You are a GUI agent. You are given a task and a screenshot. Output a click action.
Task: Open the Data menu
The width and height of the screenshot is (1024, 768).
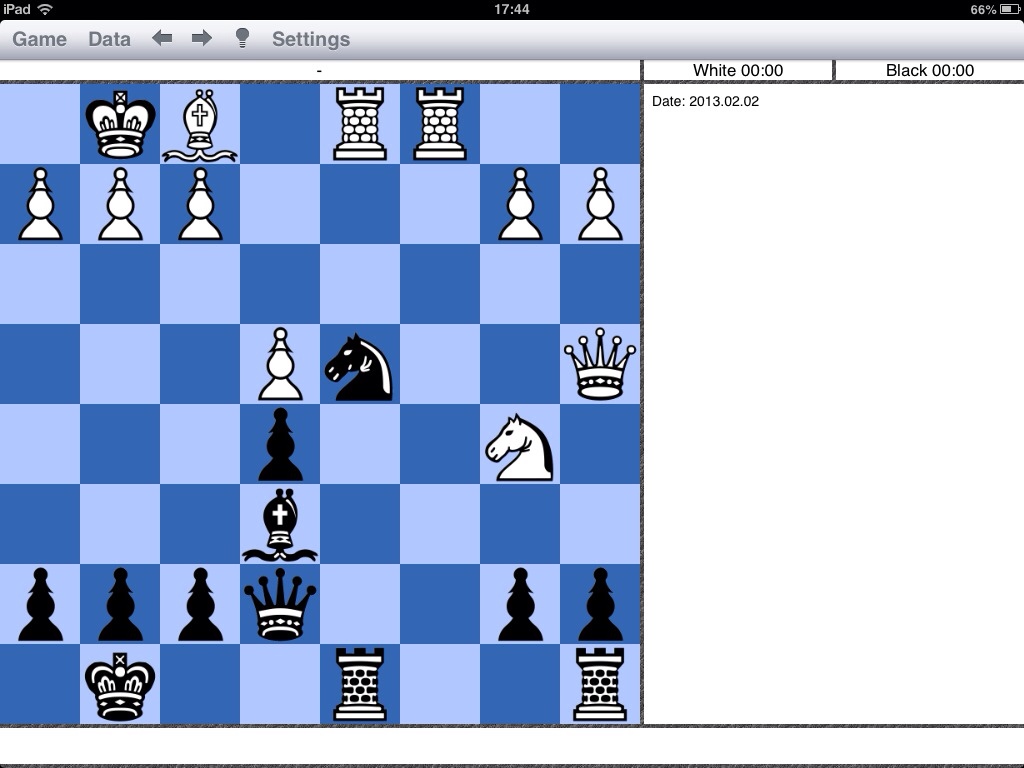point(109,39)
